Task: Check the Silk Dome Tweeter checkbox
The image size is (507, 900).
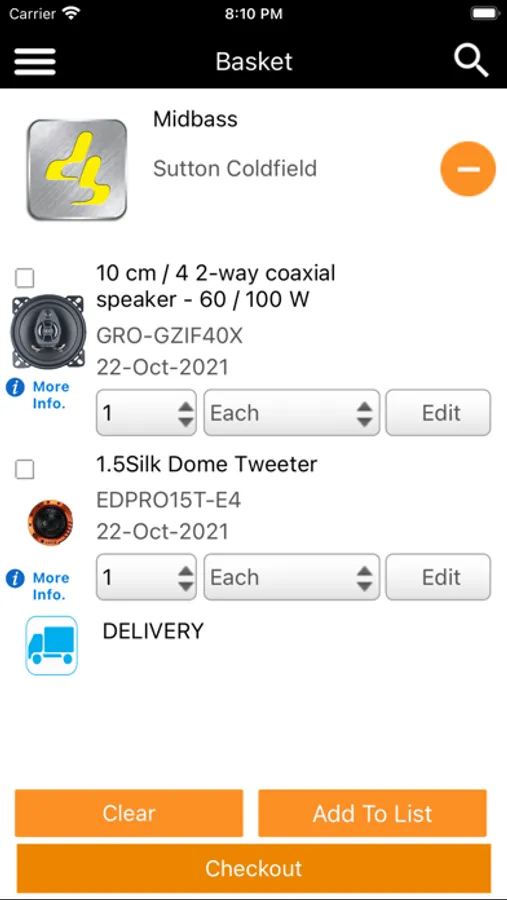Action: point(25,470)
